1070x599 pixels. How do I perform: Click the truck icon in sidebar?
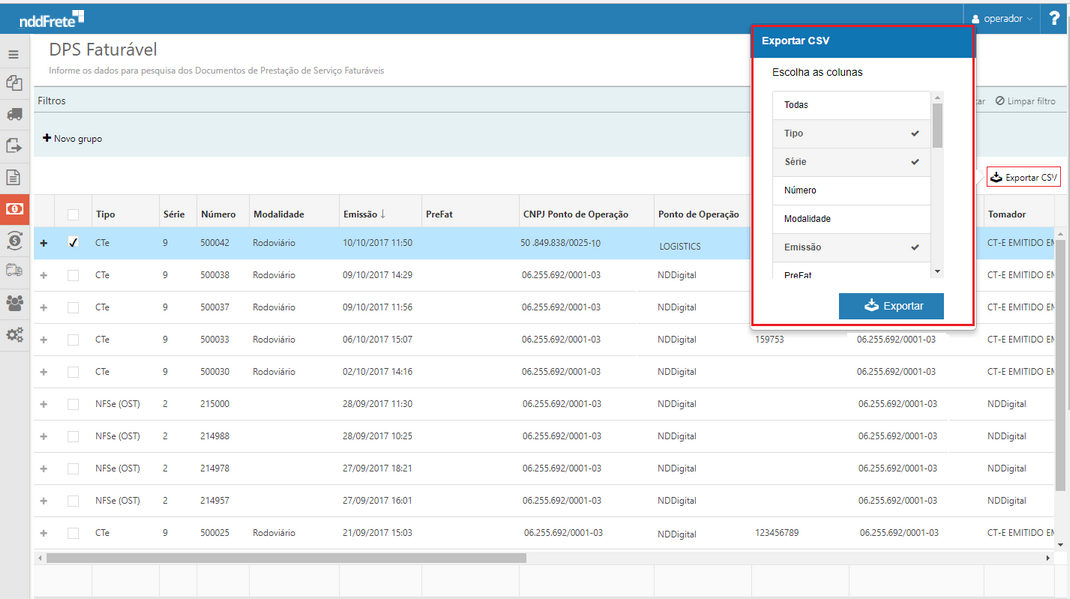coord(14,114)
